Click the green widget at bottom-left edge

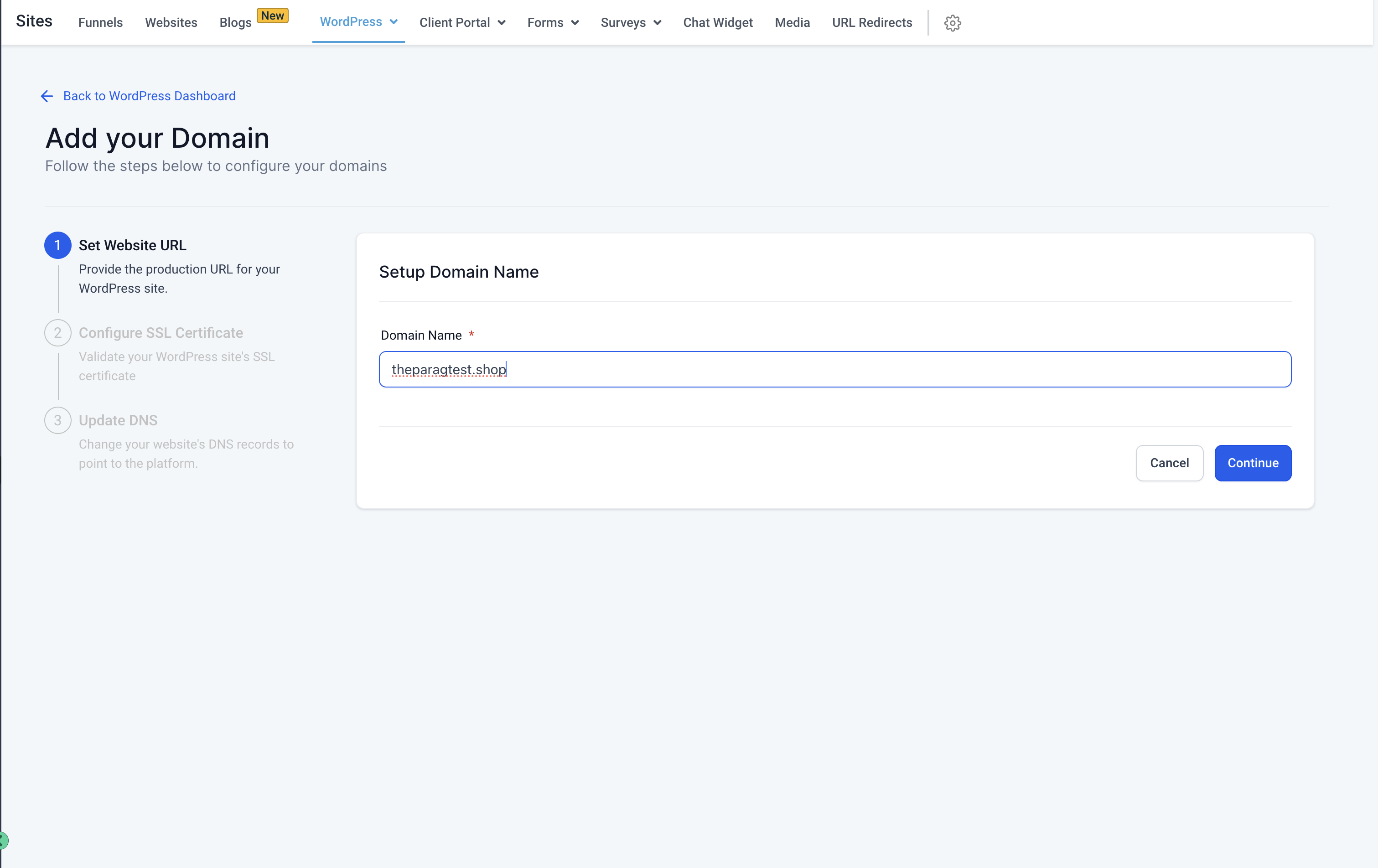[x=4, y=840]
